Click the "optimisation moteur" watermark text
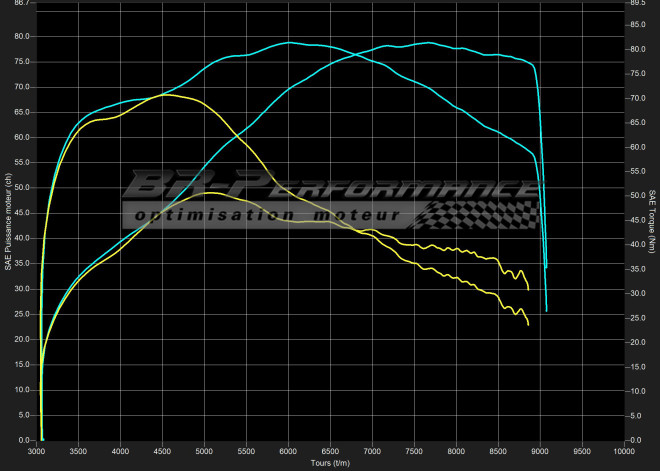660x471 pixels. 265,215
